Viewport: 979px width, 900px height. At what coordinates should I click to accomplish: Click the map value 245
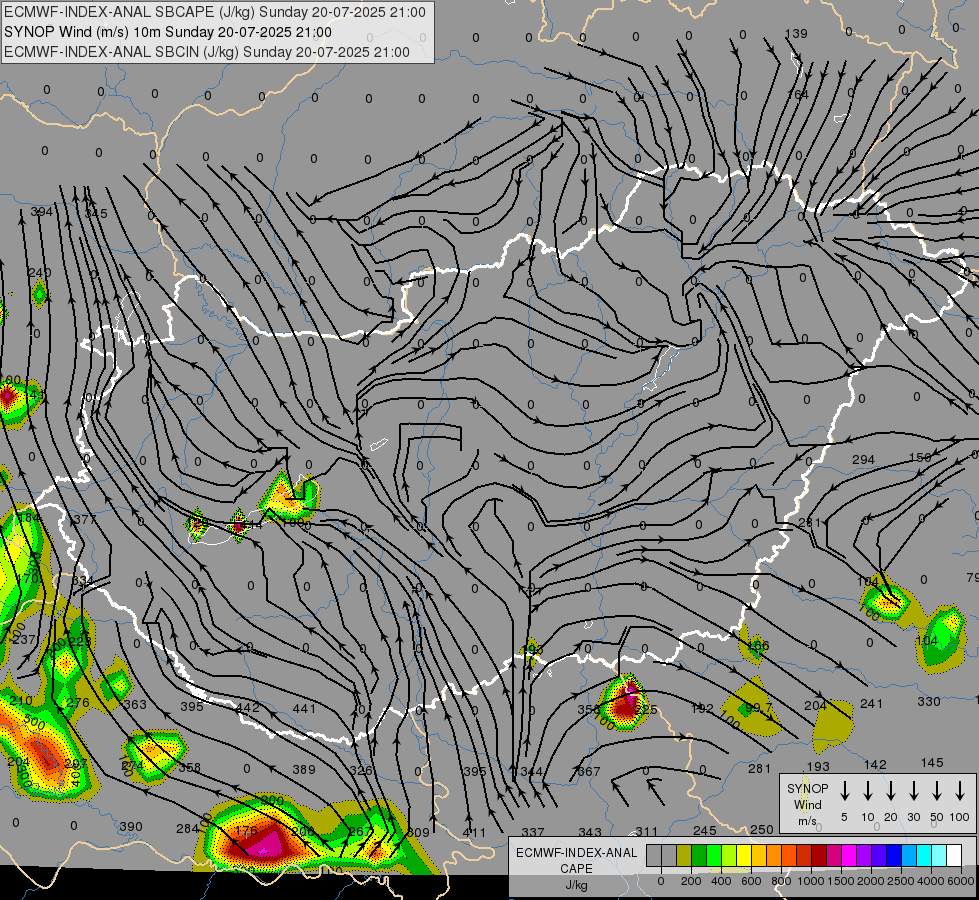(x=705, y=830)
